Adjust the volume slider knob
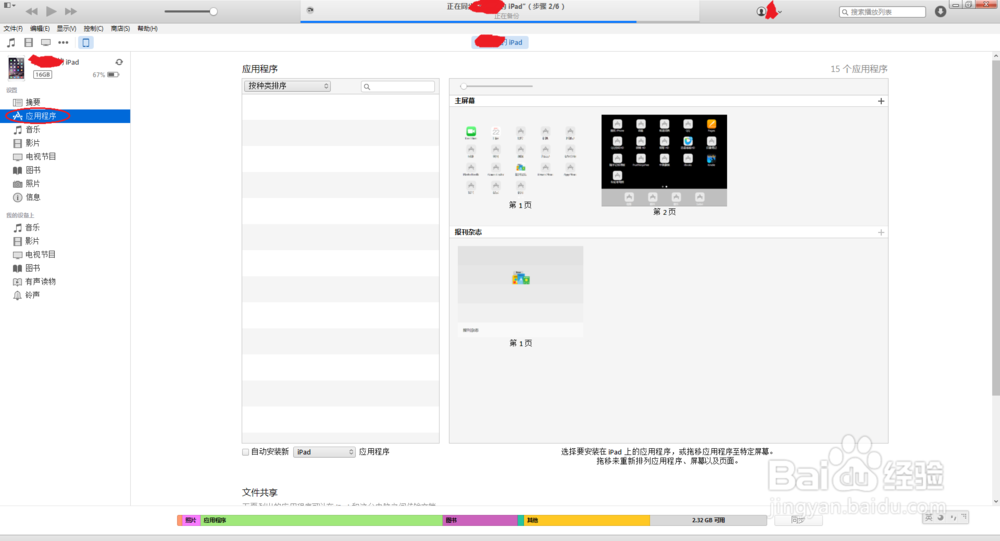This screenshot has width=1000, height=541. point(213,11)
